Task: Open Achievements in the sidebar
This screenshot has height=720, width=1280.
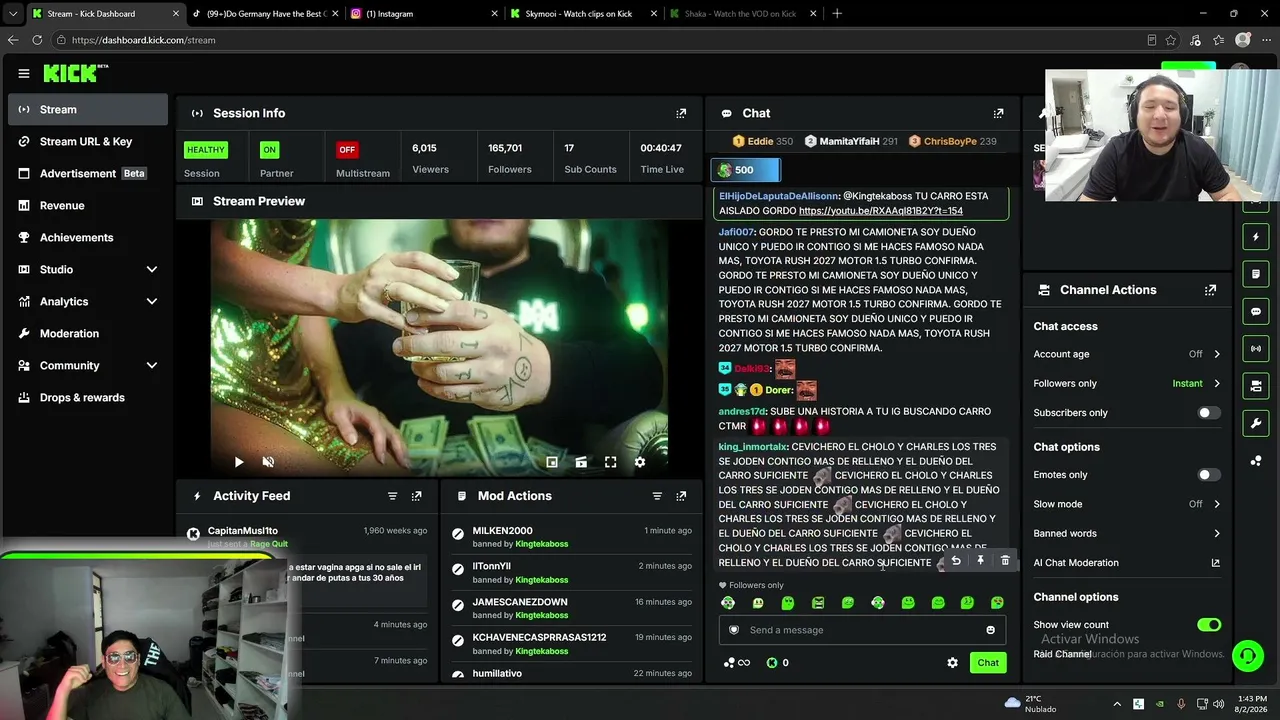Action: pos(88,238)
